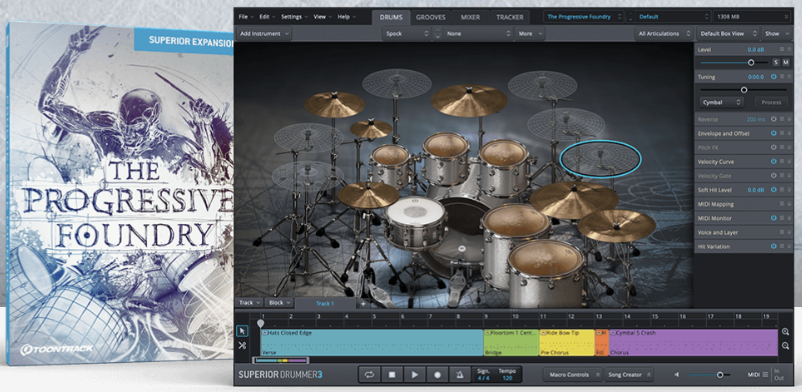Open the Velocity Gate menu icon

coord(782,176)
